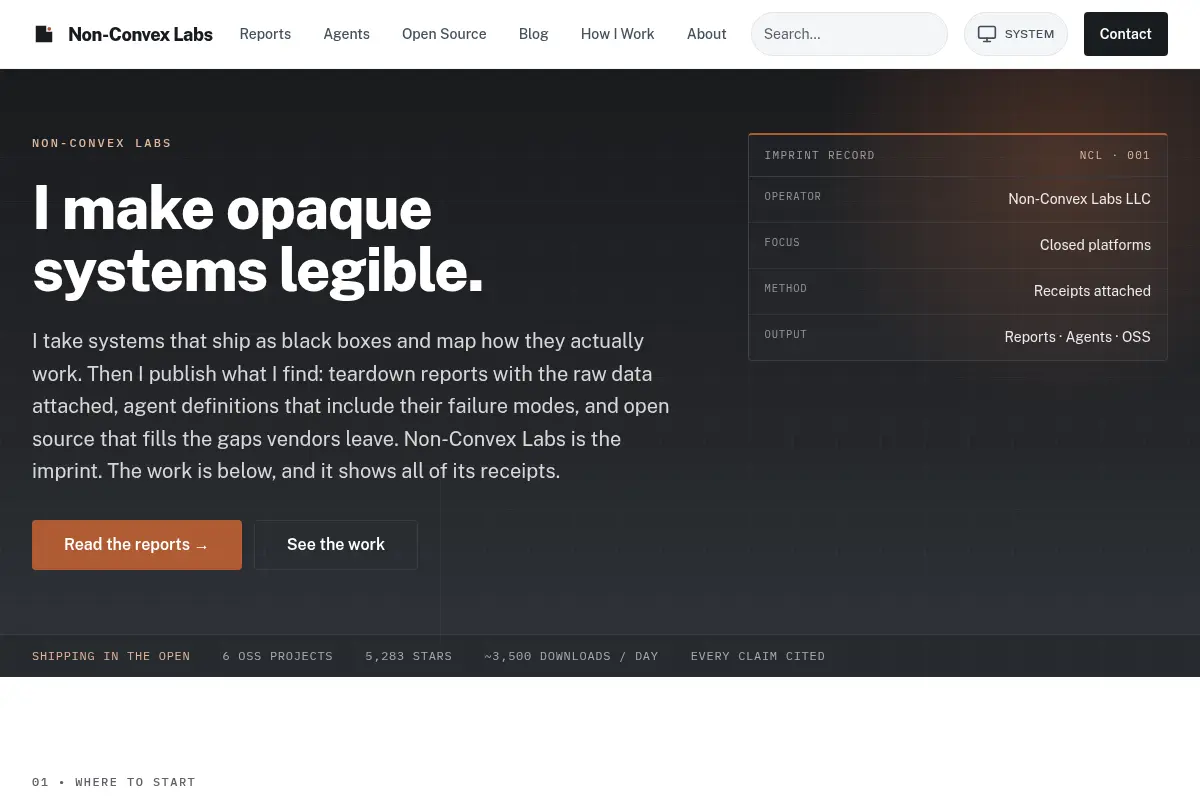This screenshot has height=800, width=1200.
Task: Focus the Search input field
Action: 849,34
